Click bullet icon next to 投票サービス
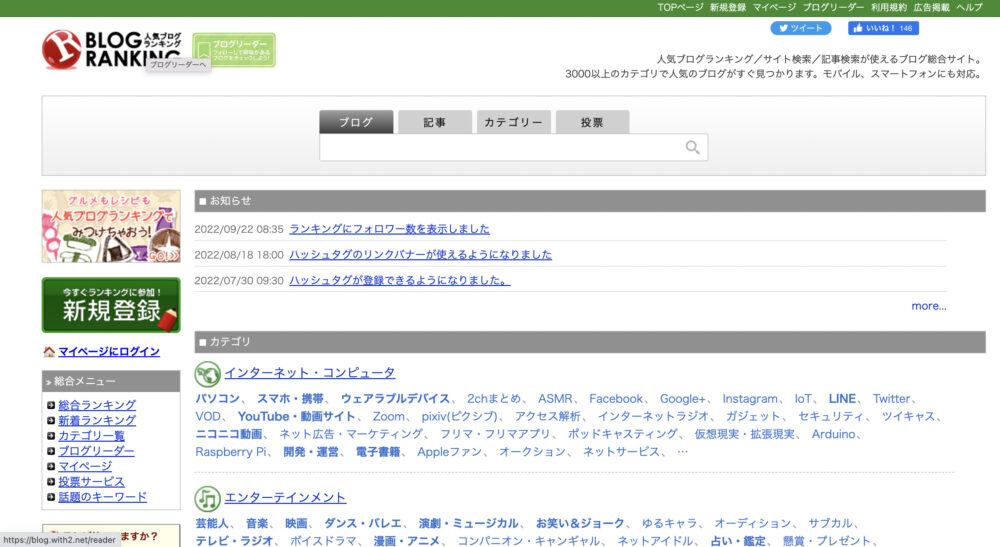The width and height of the screenshot is (1000, 547). (51, 481)
